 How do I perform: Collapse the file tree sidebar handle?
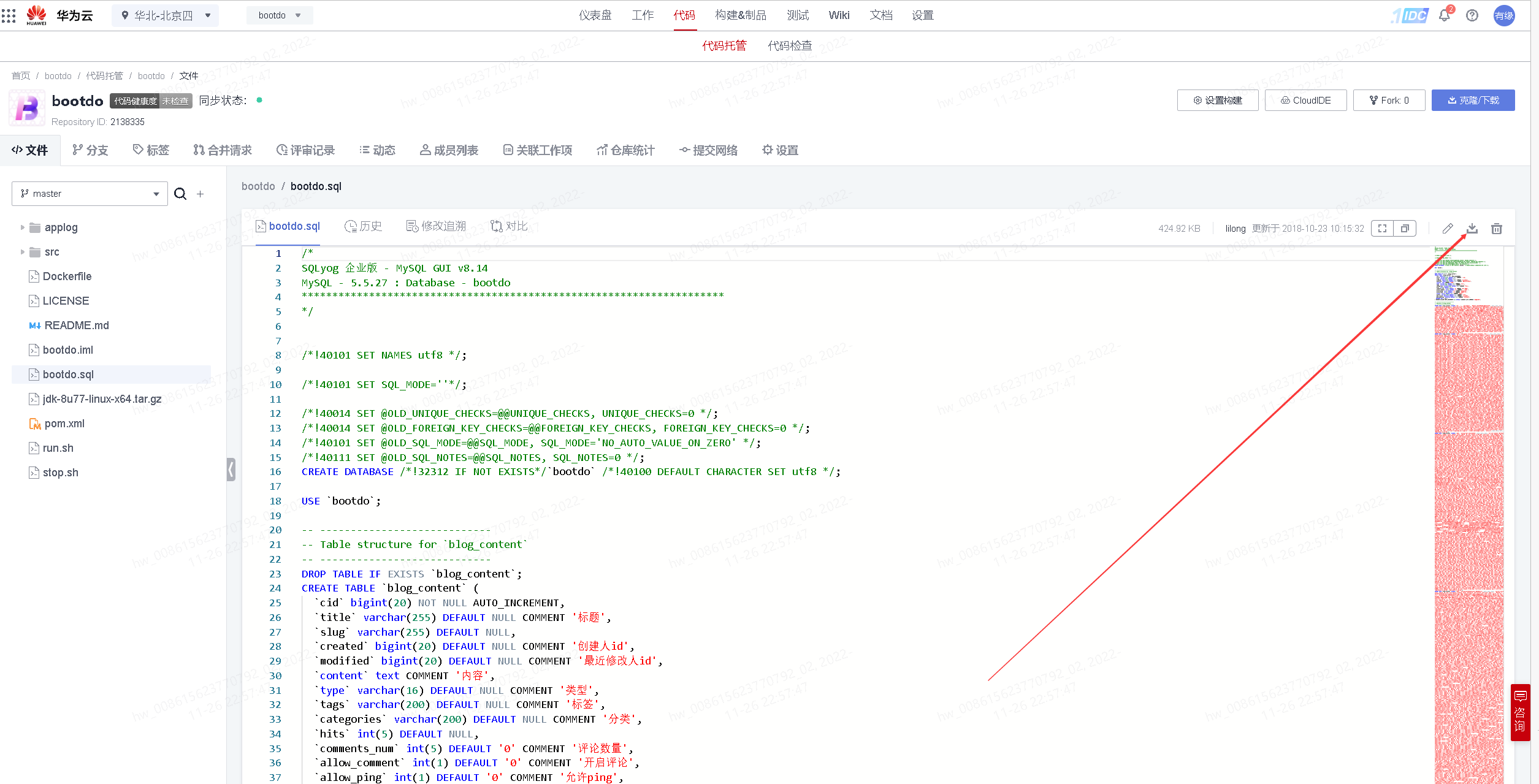231,470
